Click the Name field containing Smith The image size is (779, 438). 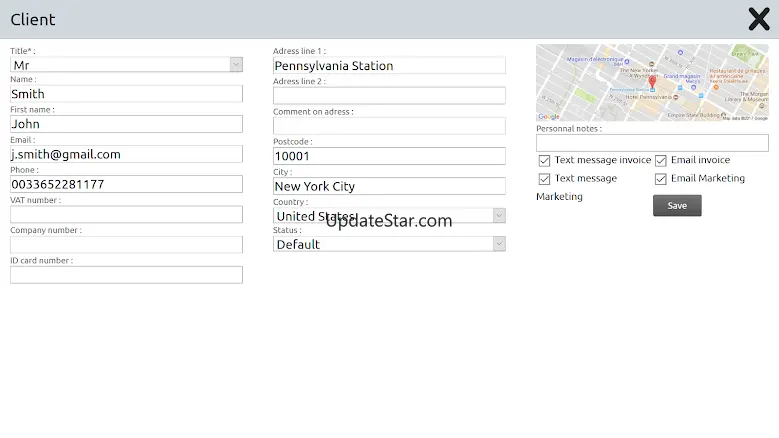pos(126,94)
